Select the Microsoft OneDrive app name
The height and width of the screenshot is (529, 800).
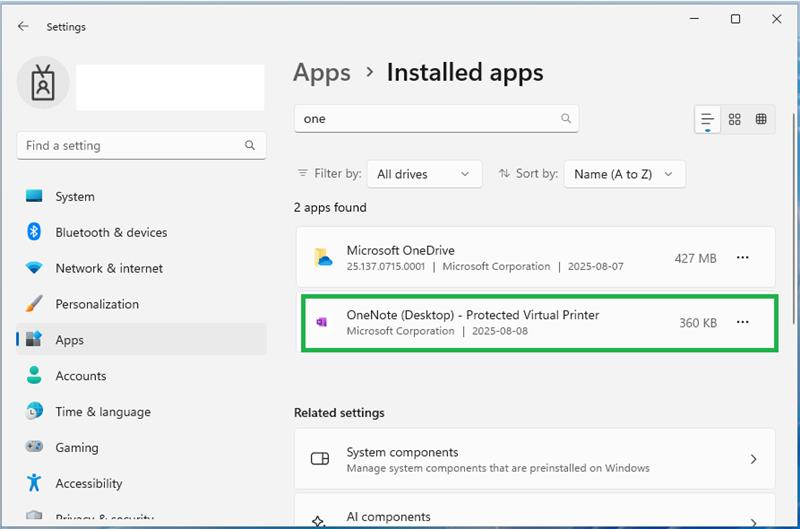[x=401, y=250]
